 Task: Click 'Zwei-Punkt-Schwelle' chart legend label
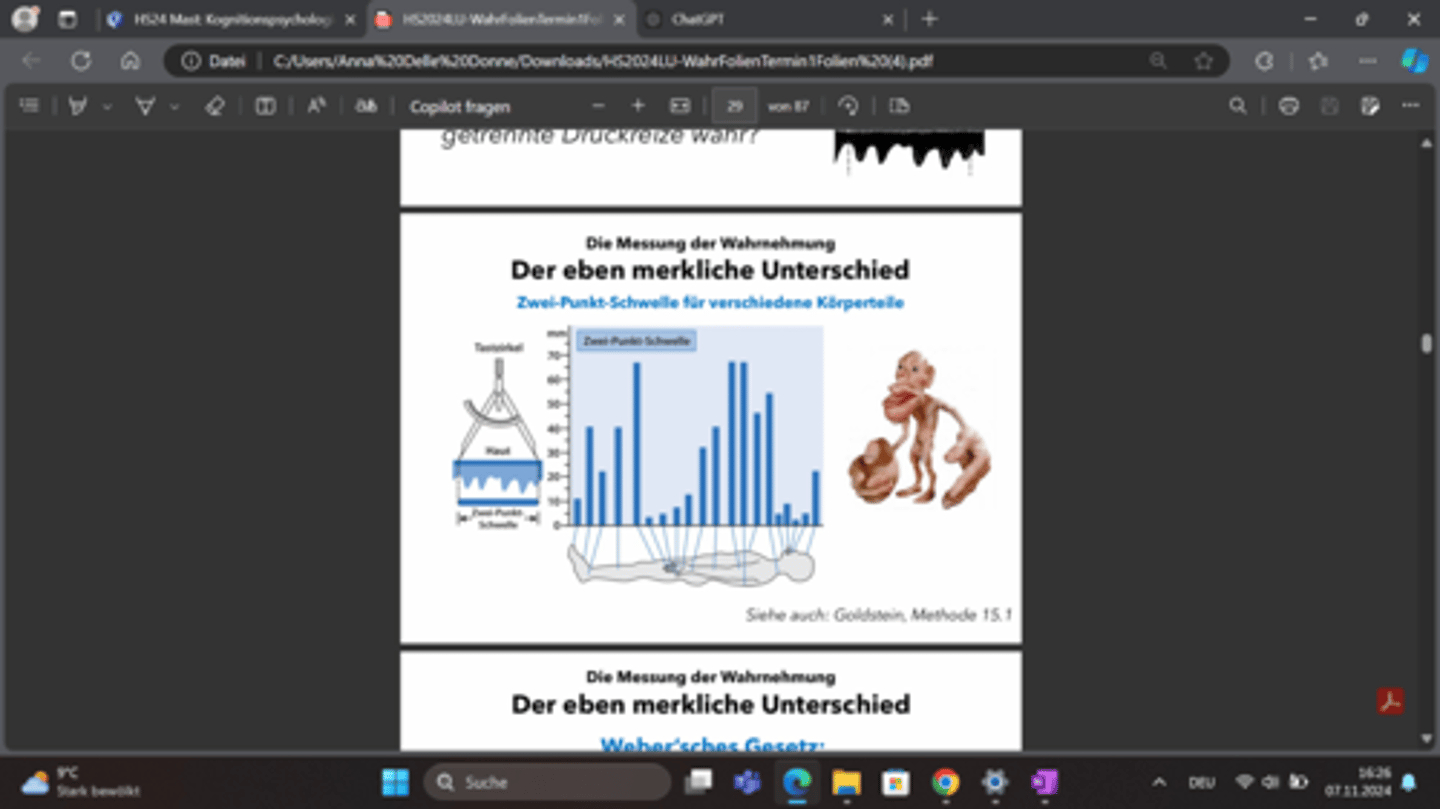pyautogui.click(x=637, y=341)
